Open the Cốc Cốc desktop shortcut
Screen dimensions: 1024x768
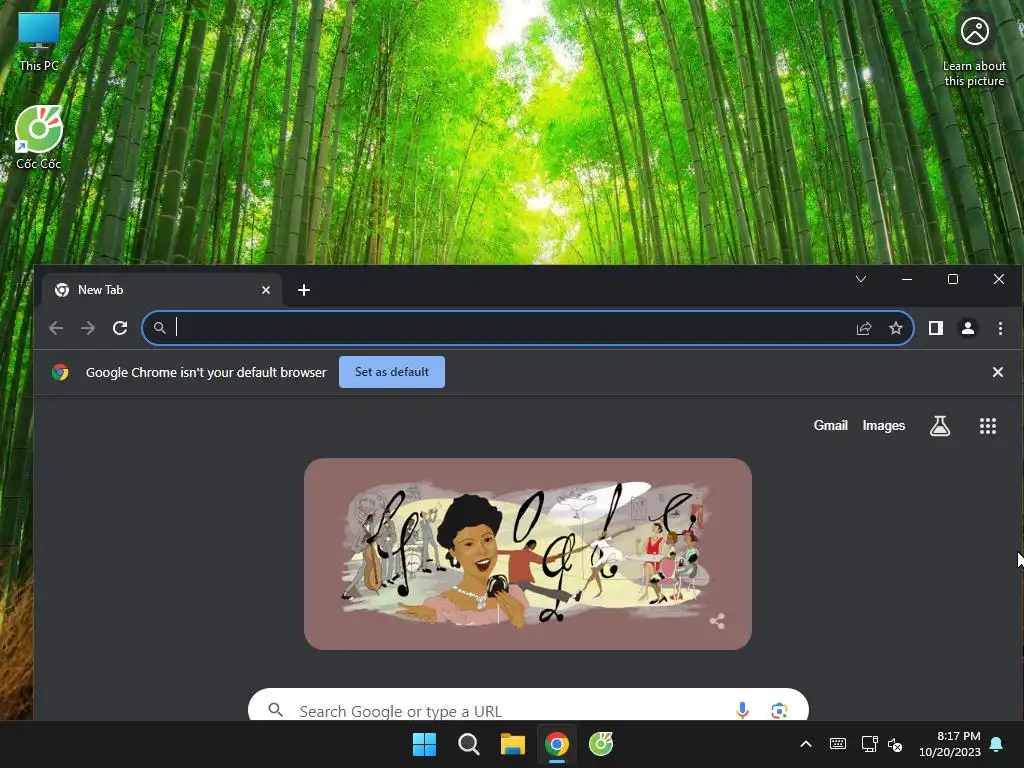tap(39, 137)
